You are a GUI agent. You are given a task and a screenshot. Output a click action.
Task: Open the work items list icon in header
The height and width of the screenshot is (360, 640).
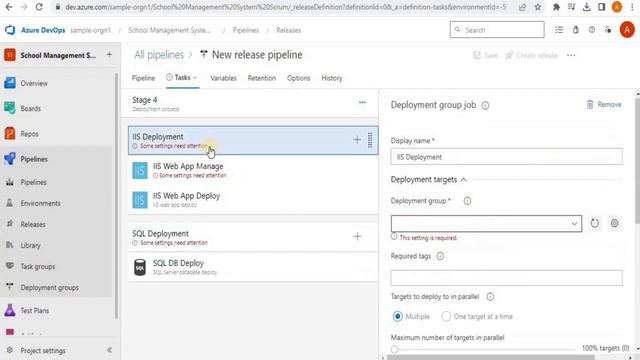click(559, 30)
